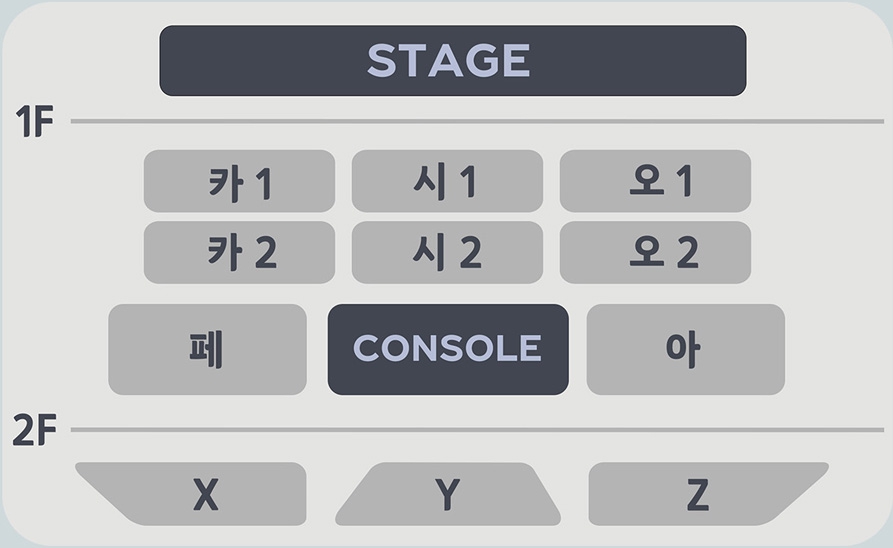Choose seating section 시 1
Viewport: 893px width, 548px height.
point(447,181)
